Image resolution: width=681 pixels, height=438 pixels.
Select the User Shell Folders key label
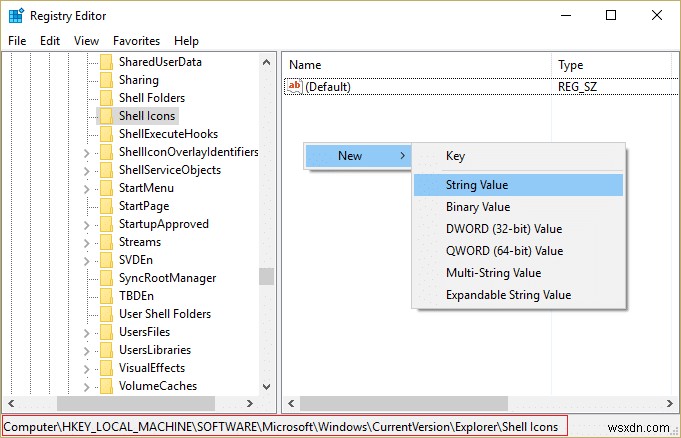click(165, 314)
